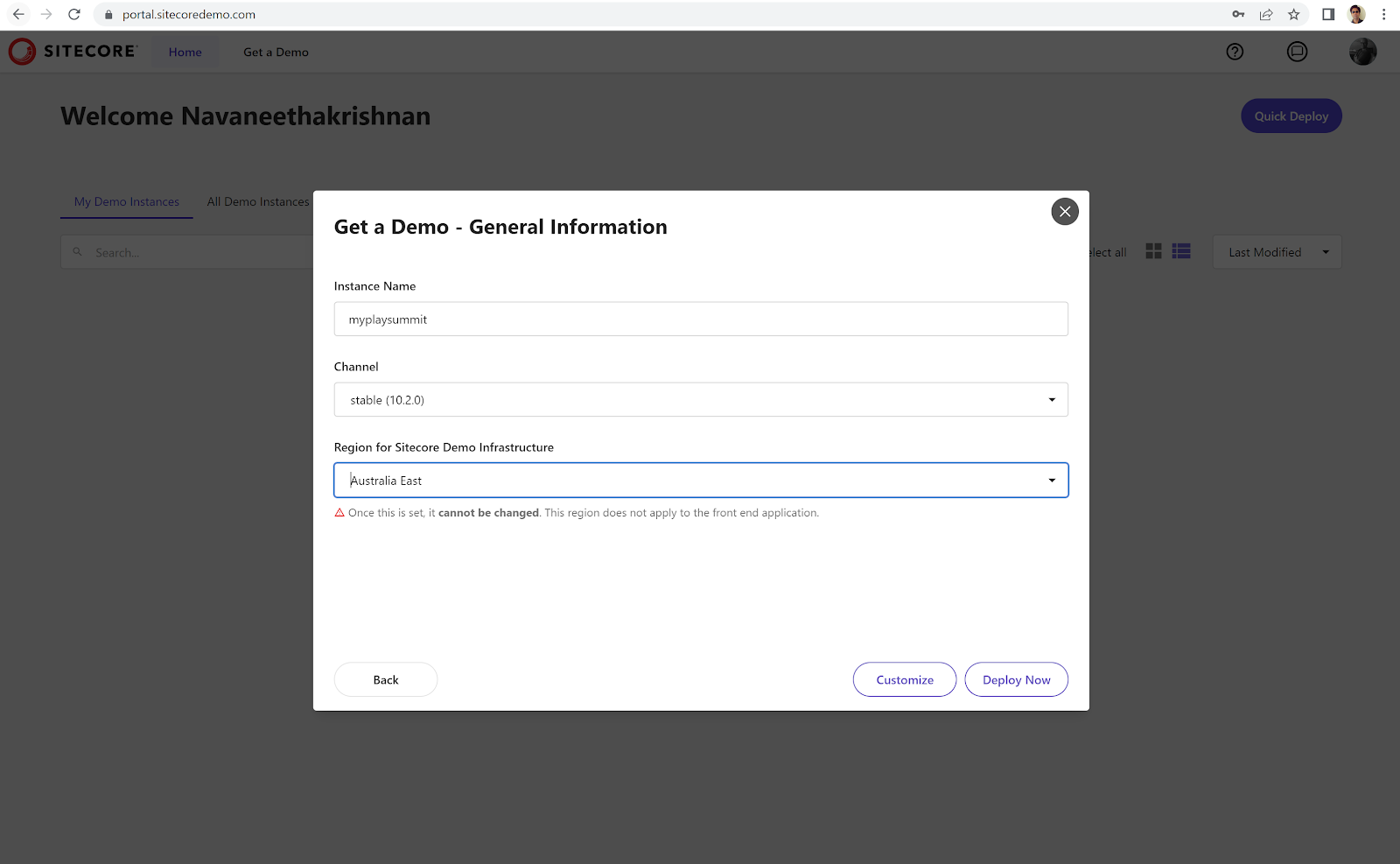The image size is (1400, 864).
Task: Close the Get a Demo dialog
Action: click(x=1064, y=212)
